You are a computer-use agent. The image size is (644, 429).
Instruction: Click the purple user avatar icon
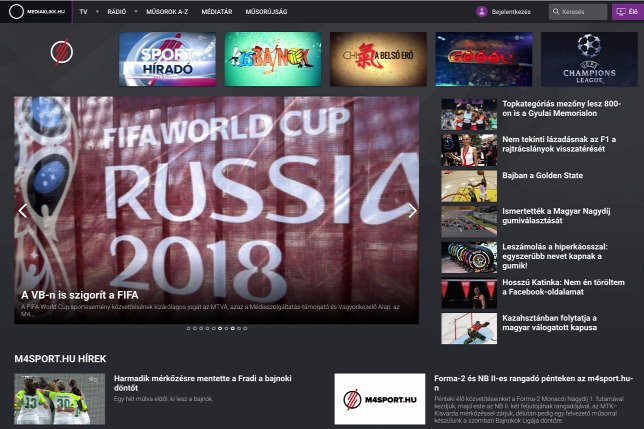(x=481, y=11)
